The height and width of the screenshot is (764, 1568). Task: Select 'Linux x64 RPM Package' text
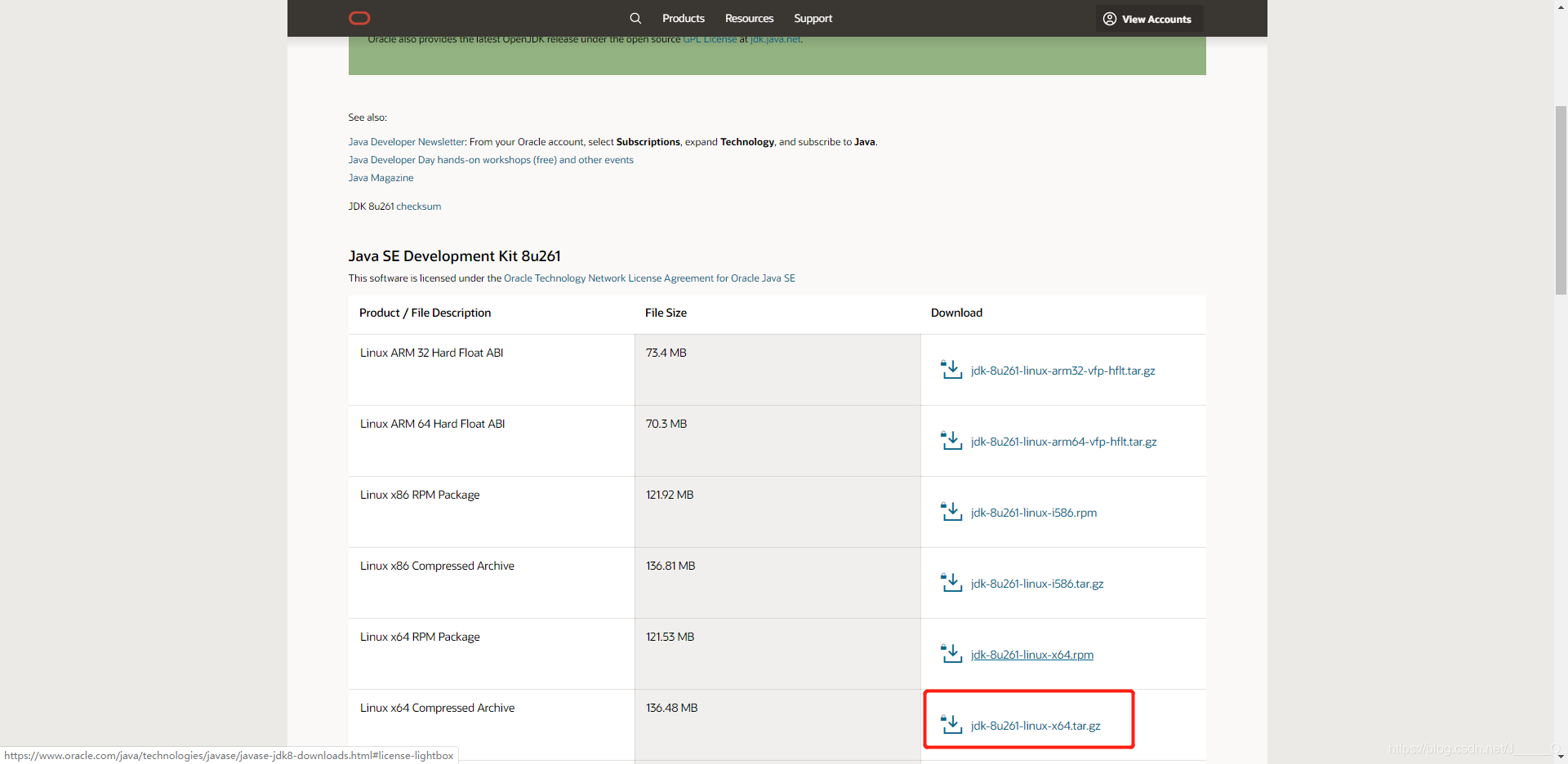pyautogui.click(x=420, y=637)
